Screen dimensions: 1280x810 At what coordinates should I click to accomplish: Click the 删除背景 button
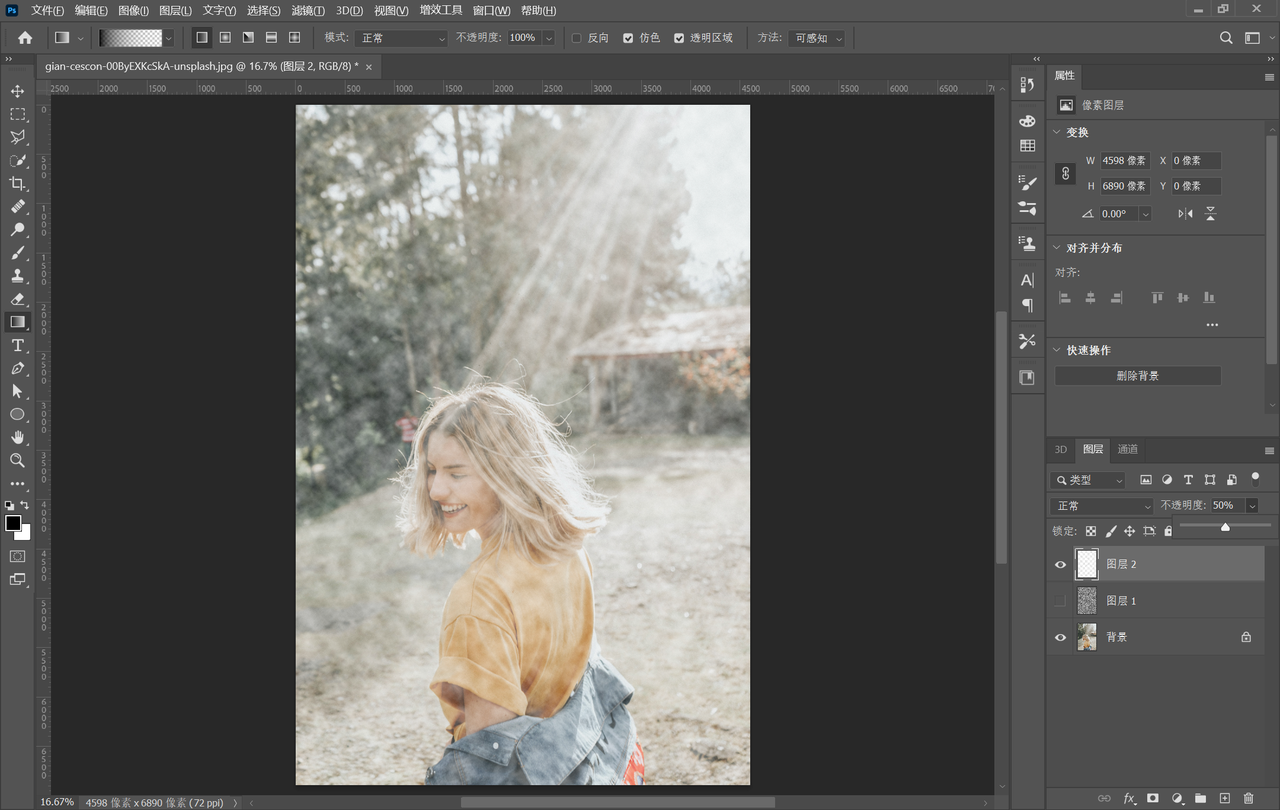1137,376
